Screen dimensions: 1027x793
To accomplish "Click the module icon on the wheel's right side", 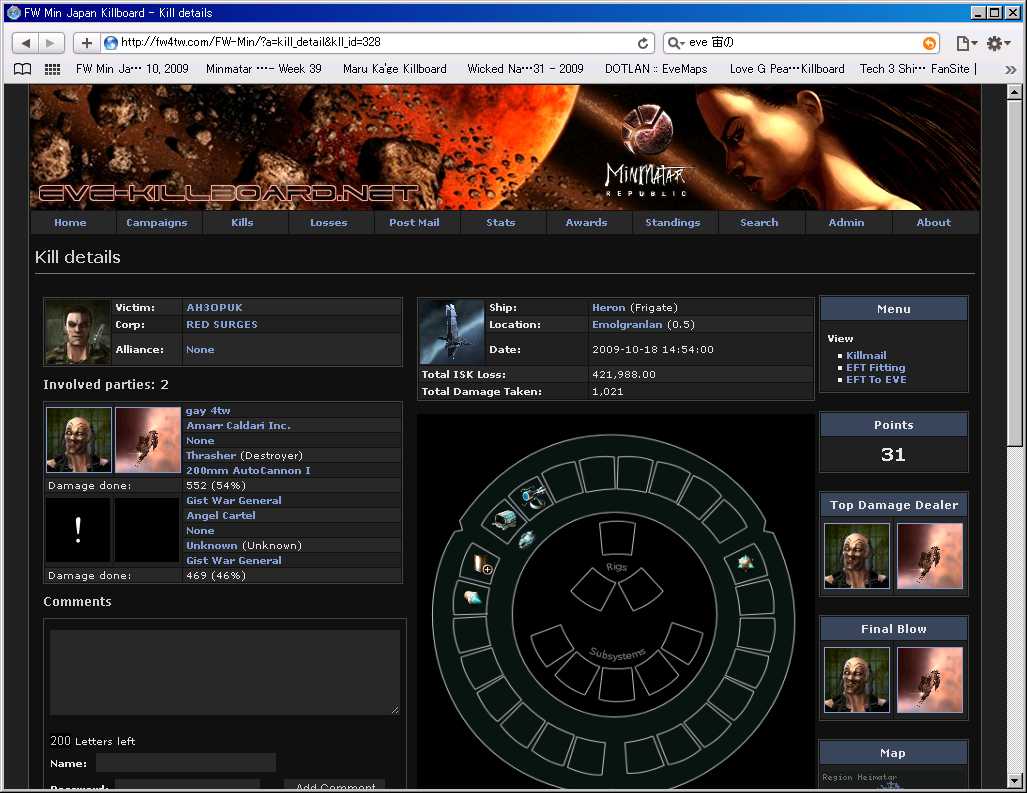I will tap(745, 563).
